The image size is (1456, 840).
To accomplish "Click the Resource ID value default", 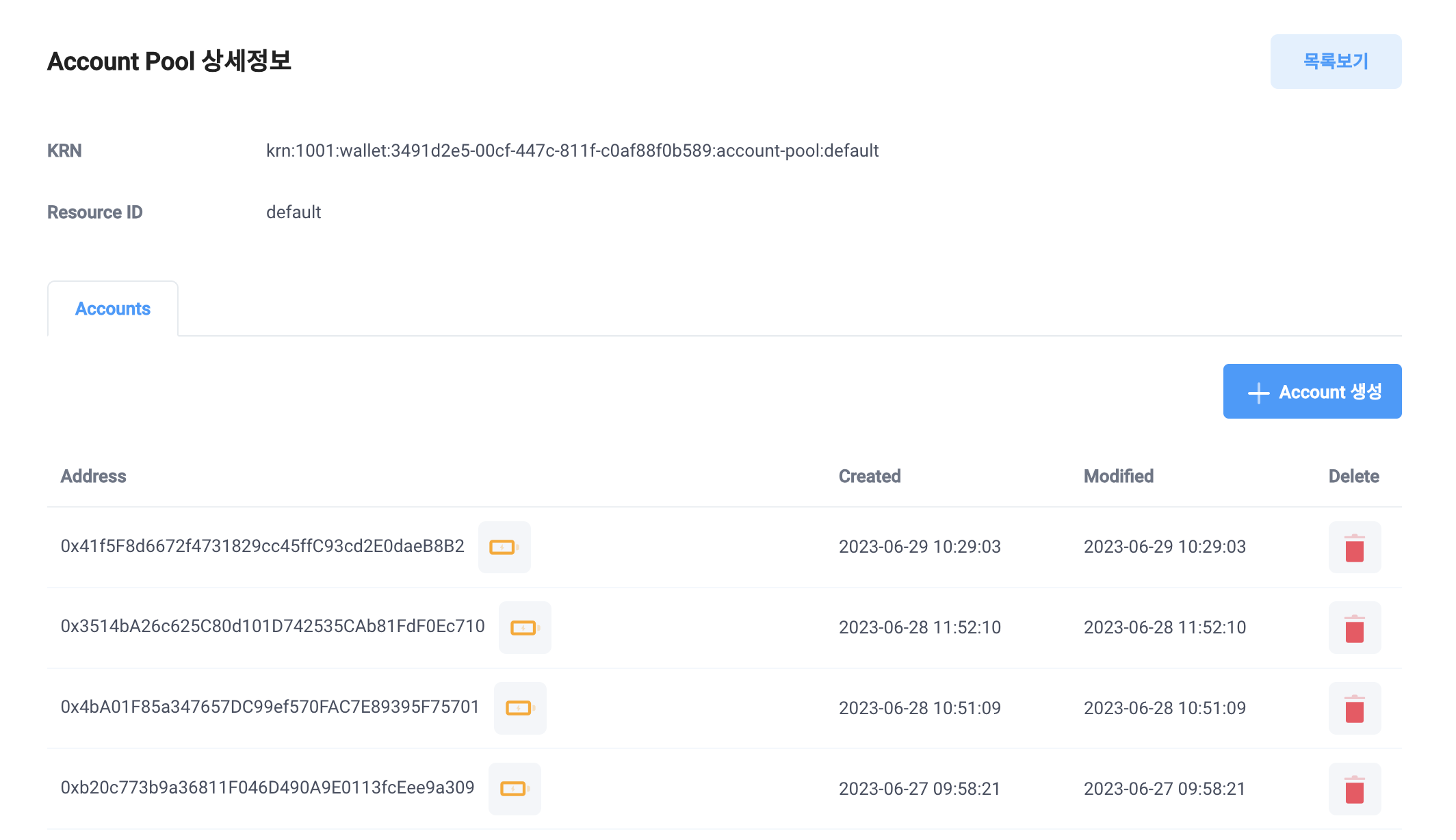I will 294,213.
